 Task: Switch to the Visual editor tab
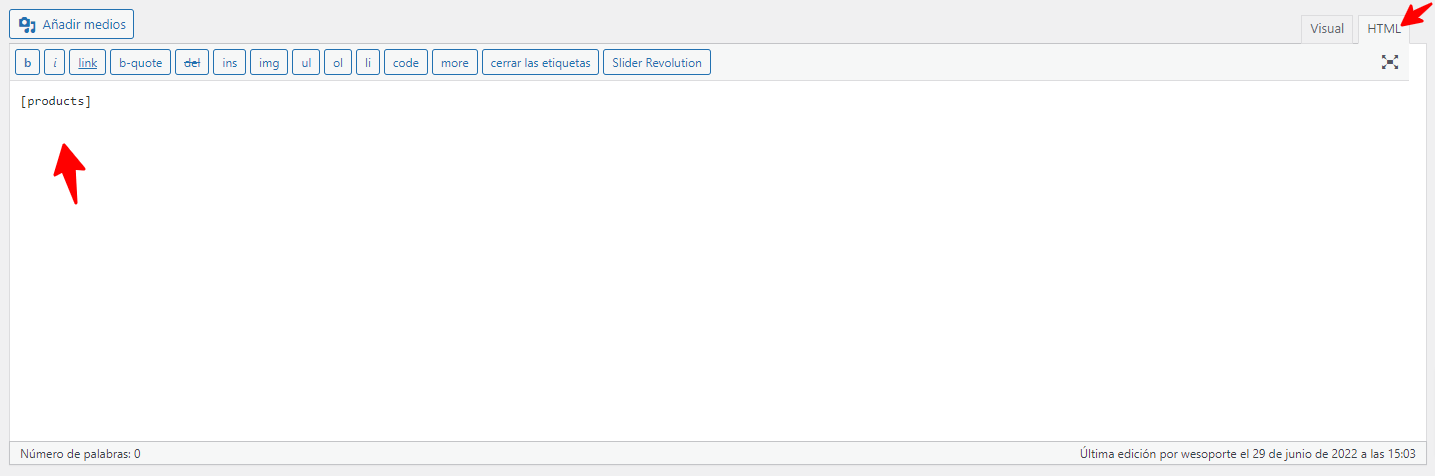point(1327,29)
